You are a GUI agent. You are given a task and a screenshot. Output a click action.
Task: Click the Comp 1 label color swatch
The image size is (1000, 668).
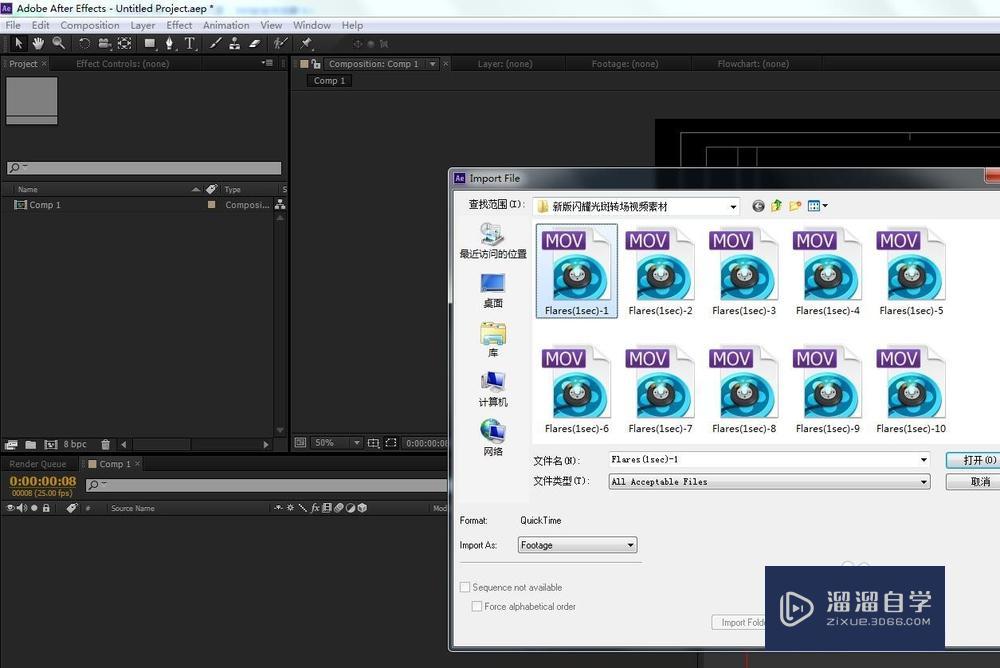211,205
